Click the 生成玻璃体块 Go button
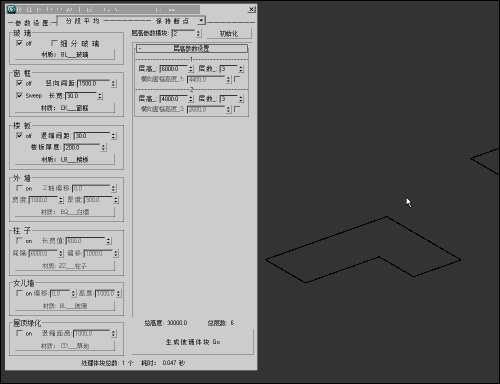The width and height of the screenshot is (500, 384). [193, 342]
